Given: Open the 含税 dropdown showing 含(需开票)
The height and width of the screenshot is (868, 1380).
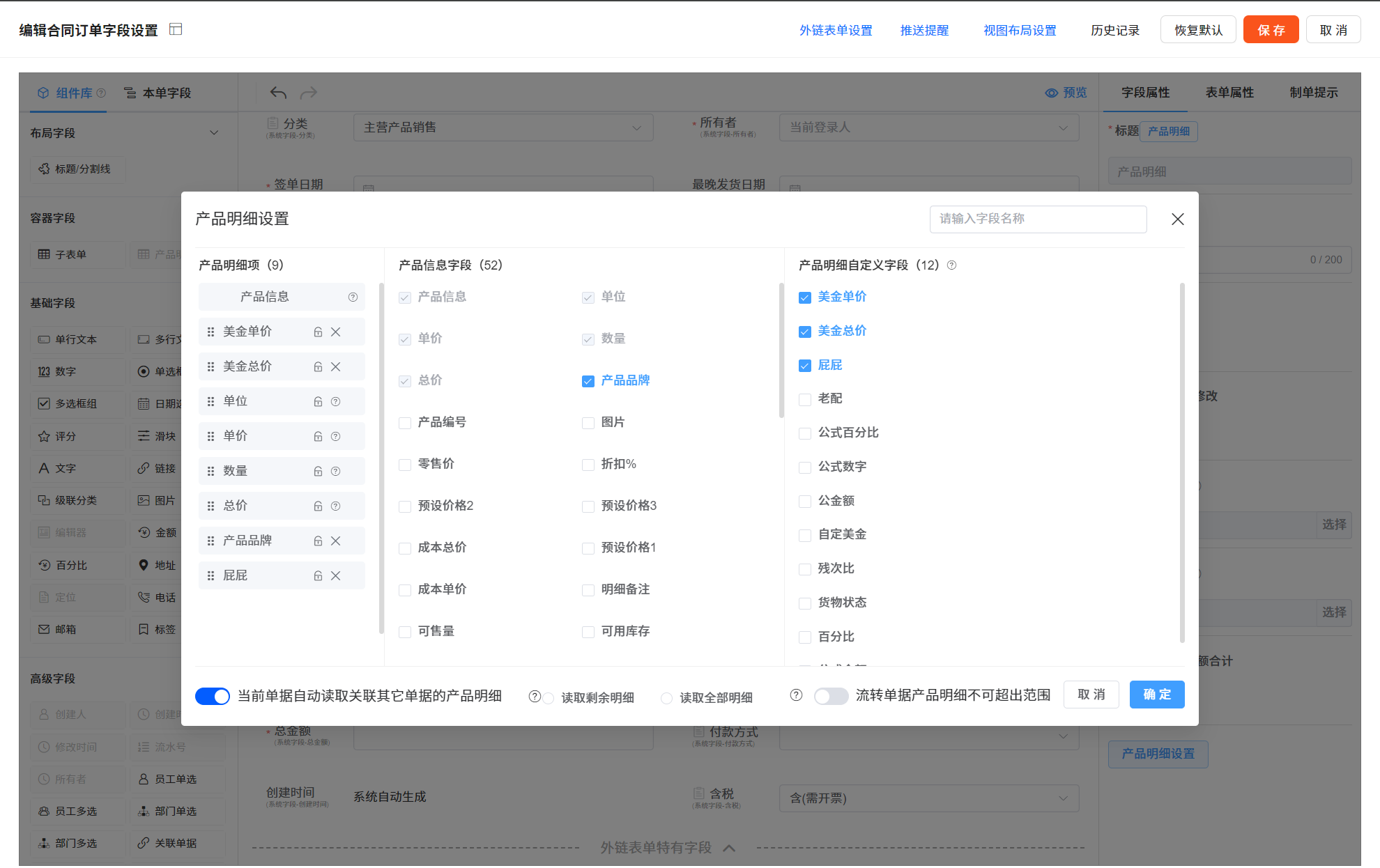Looking at the screenshot, I should [928, 798].
